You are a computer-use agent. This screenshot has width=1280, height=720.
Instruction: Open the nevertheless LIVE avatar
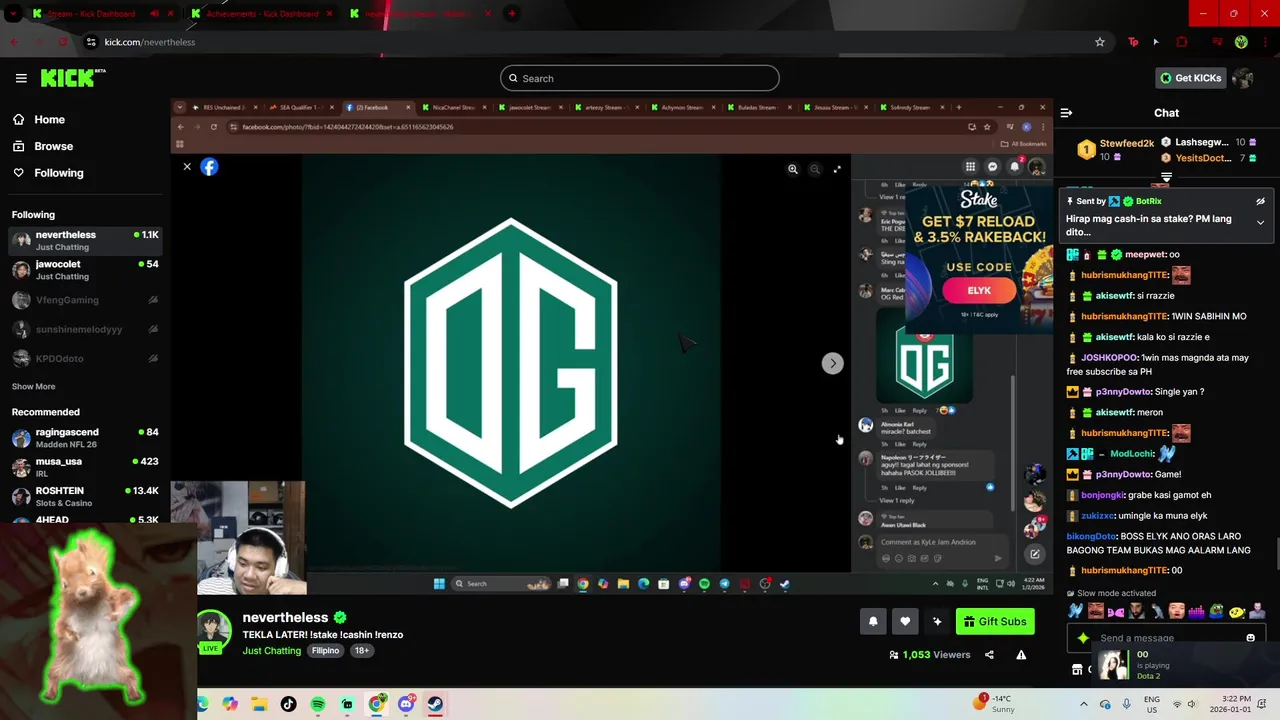coord(212,631)
